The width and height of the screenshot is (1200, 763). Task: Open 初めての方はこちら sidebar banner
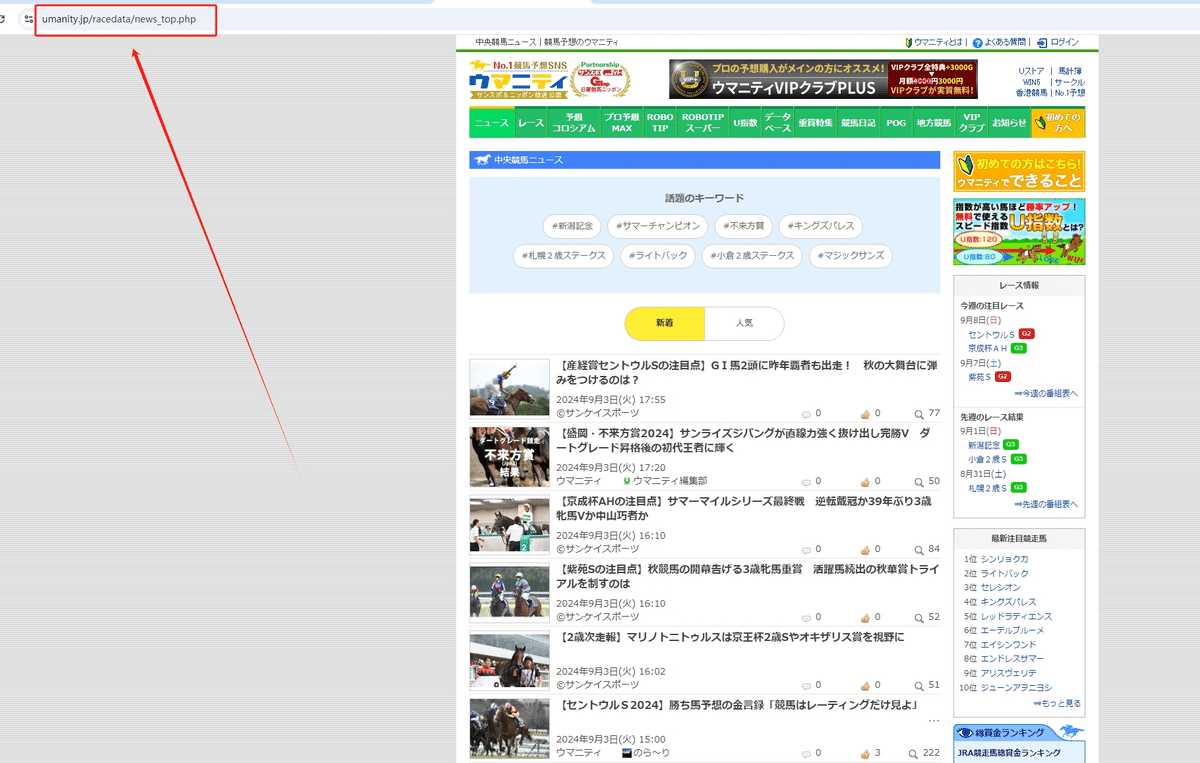coord(1019,171)
